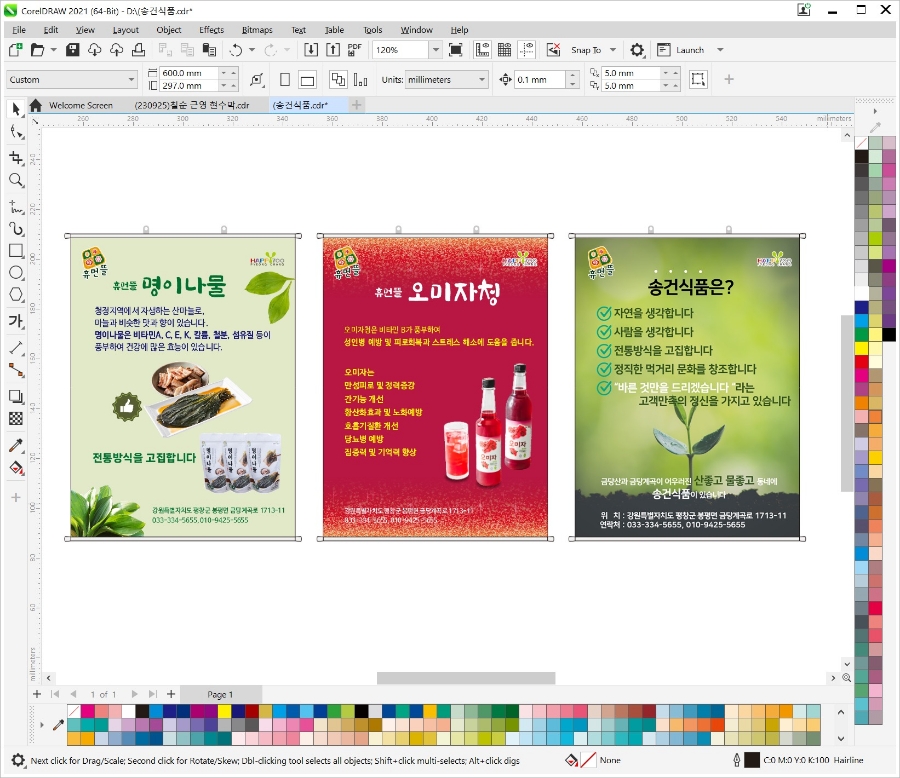Open the Options gear icon
900x778 pixels.
click(637, 50)
